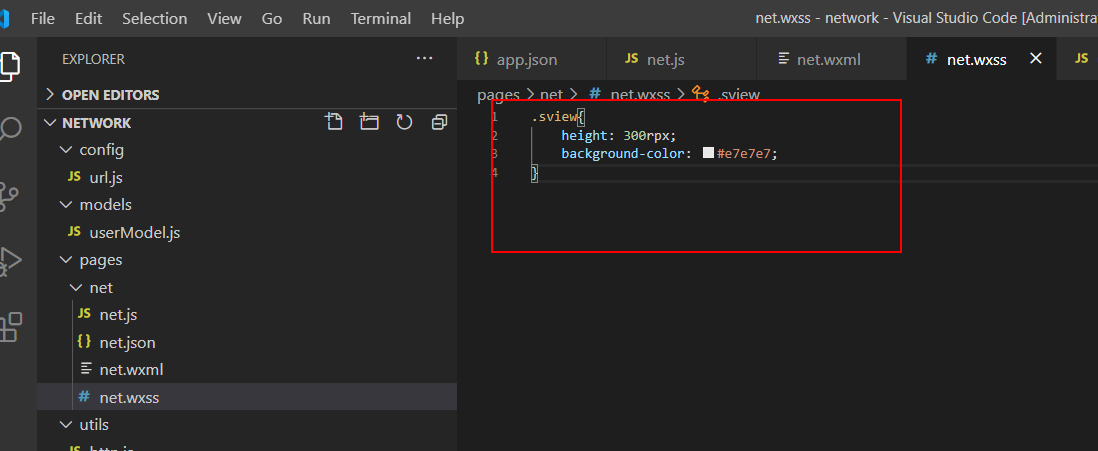Open Explorer more actions ellipsis
The width and height of the screenshot is (1098, 451).
(x=424, y=59)
